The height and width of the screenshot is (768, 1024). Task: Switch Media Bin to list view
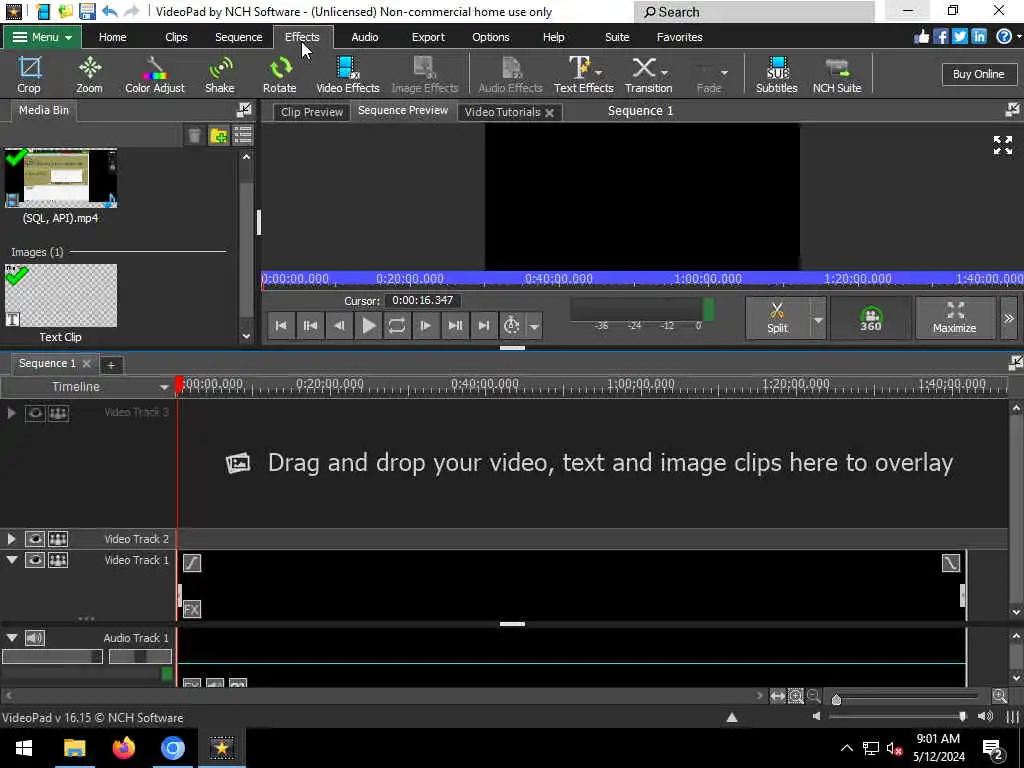(243, 136)
